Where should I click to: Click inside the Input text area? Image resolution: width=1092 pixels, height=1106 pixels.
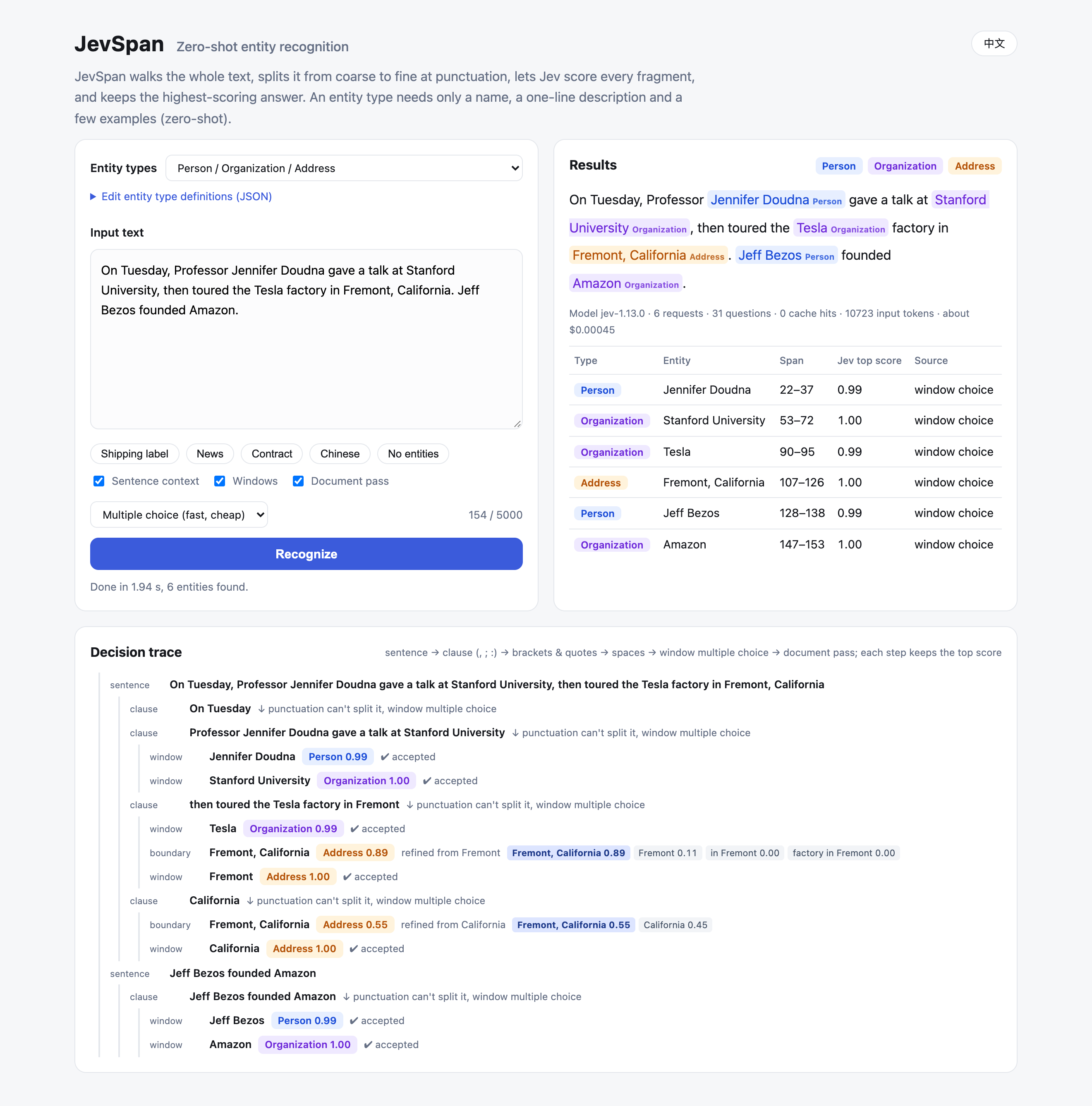click(307, 339)
